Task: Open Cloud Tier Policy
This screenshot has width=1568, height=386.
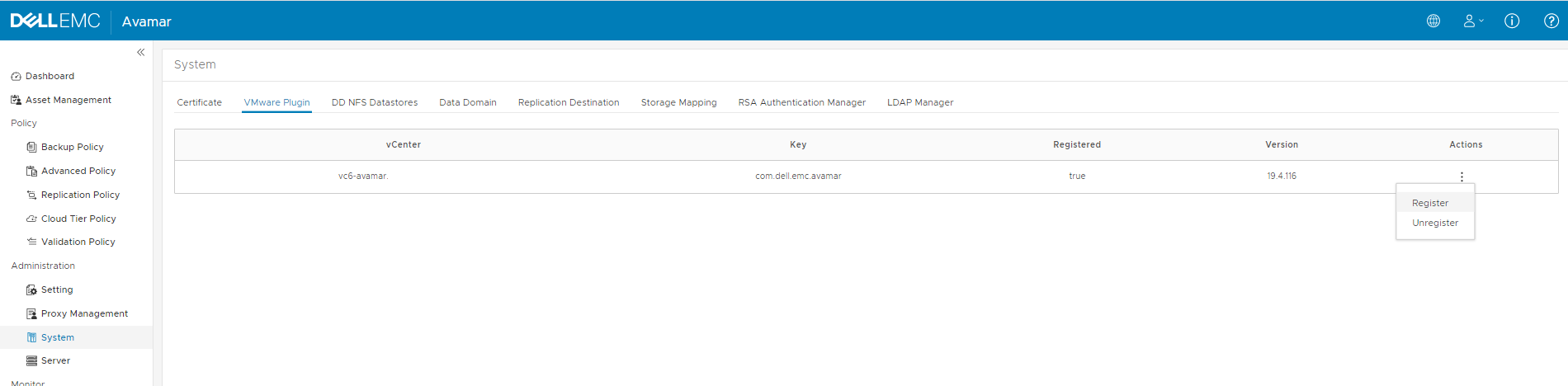Action: 78,219
